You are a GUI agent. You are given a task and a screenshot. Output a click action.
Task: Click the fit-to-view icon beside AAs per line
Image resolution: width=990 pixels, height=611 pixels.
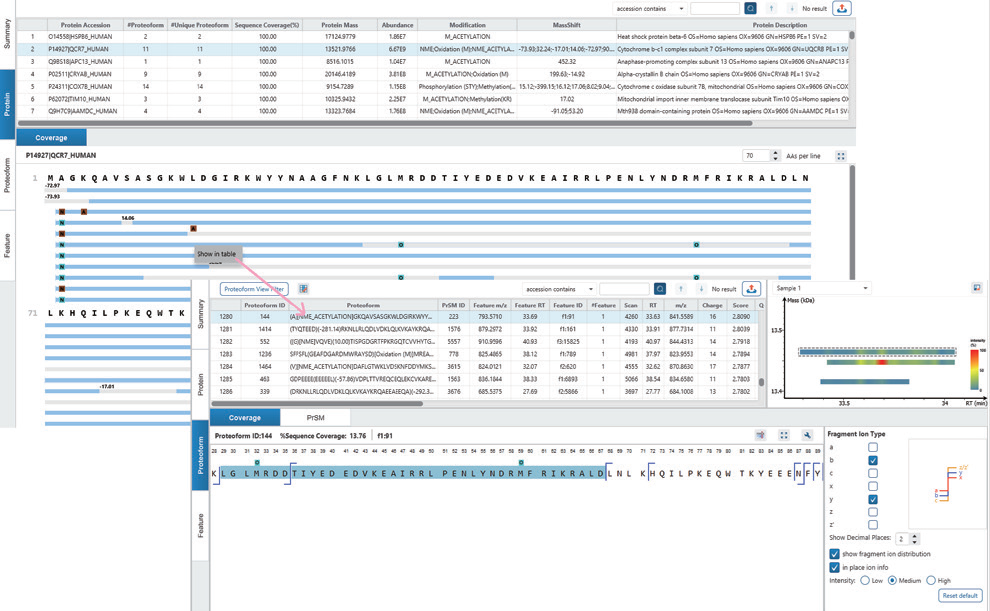tap(841, 156)
